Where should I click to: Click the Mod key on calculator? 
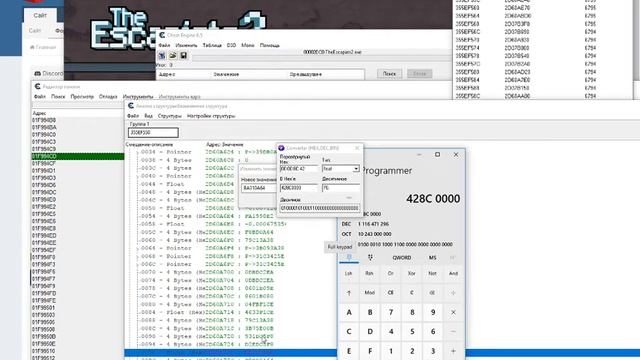click(x=370, y=293)
